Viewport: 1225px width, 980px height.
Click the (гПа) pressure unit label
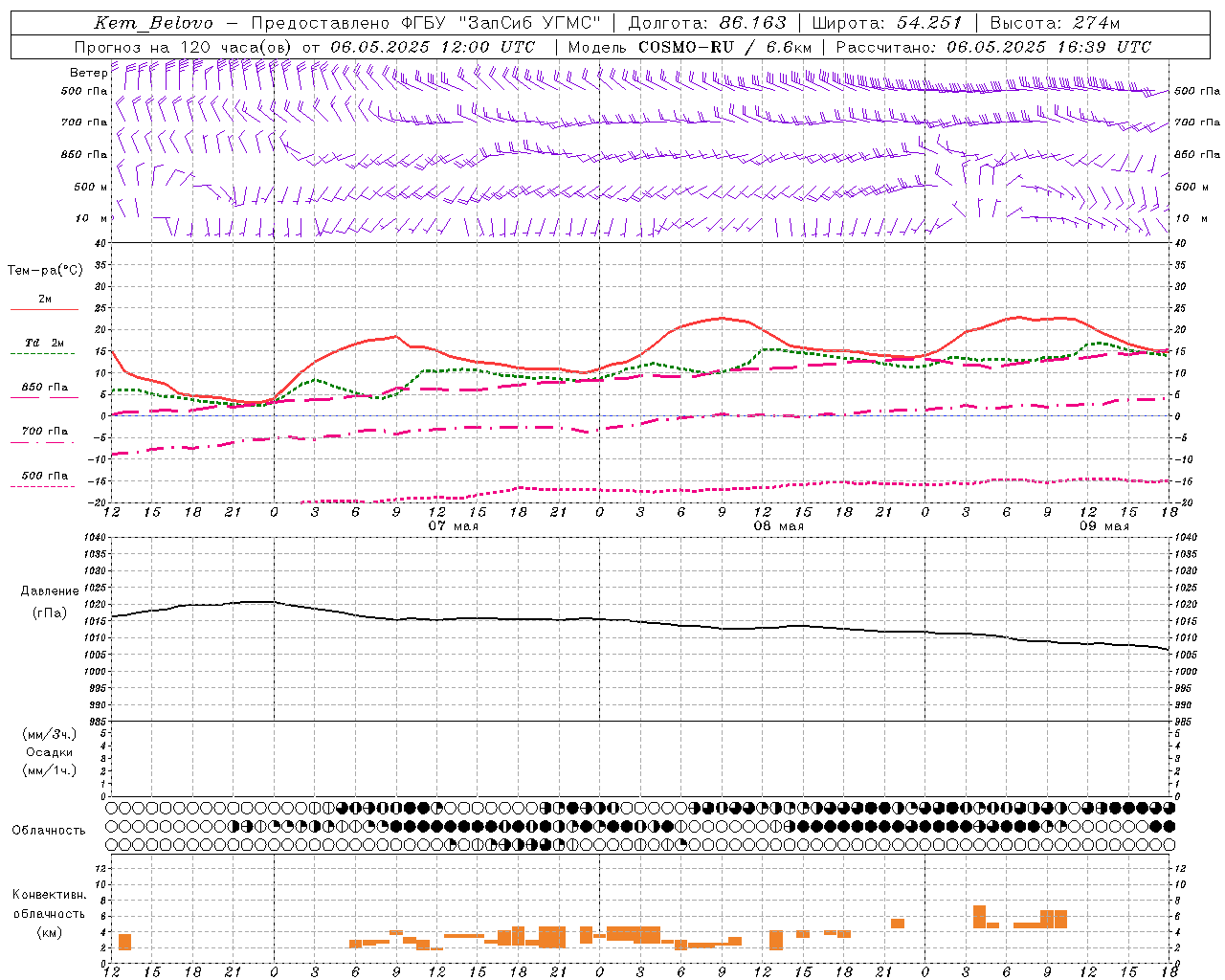point(50,612)
